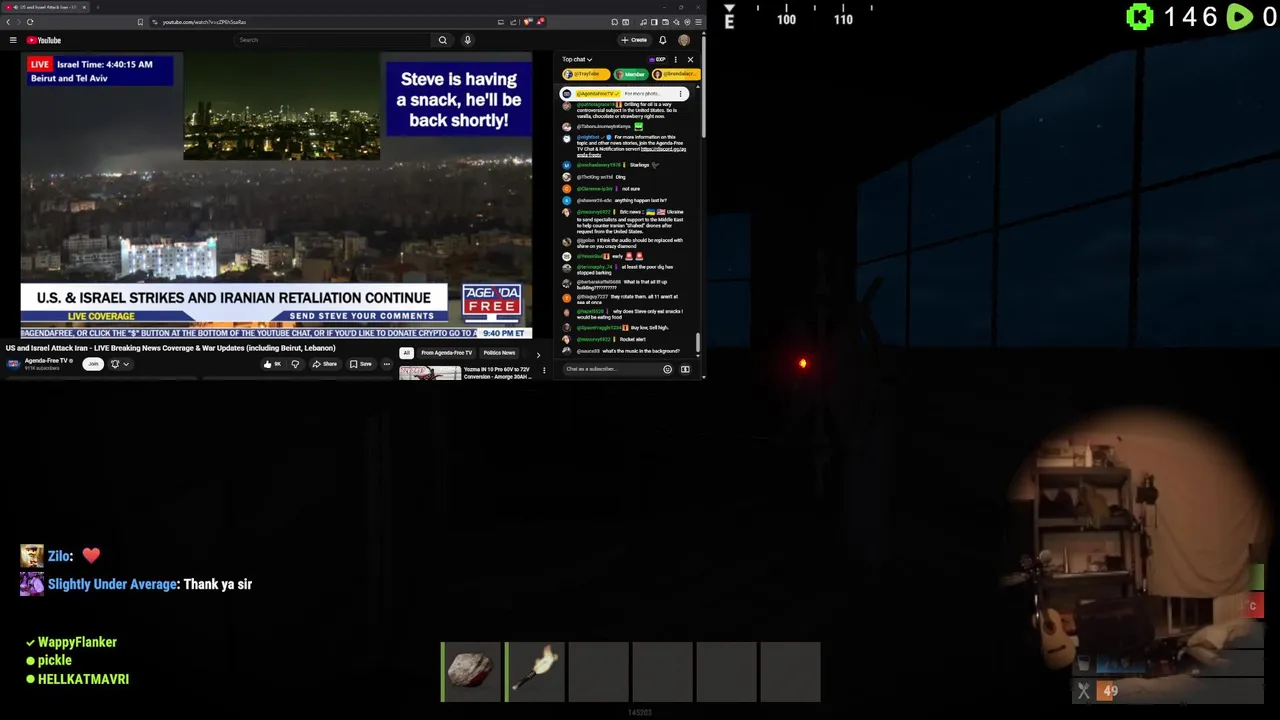Close the live chat panel

(x=690, y=59)
